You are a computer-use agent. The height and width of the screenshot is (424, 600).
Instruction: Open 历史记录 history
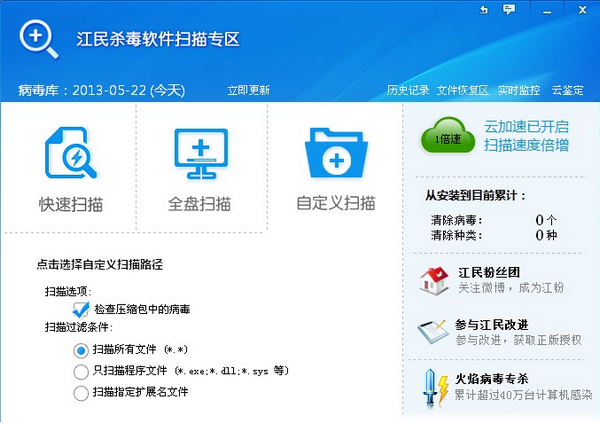(408, 90)
